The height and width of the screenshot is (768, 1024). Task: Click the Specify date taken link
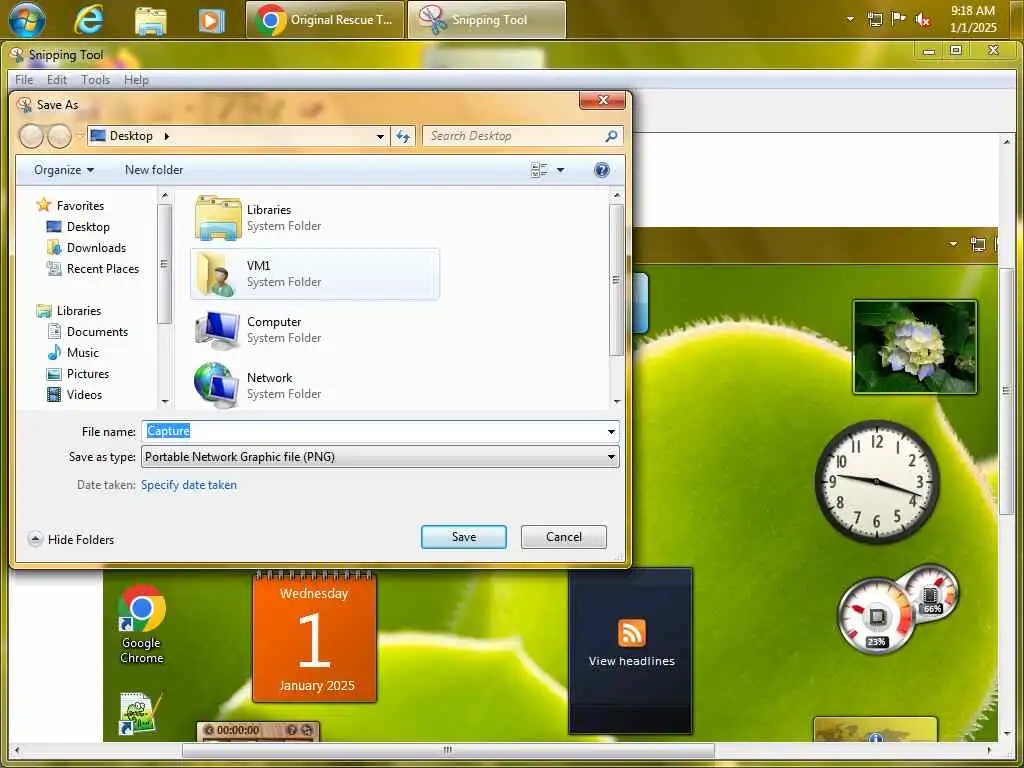(189, 485)
